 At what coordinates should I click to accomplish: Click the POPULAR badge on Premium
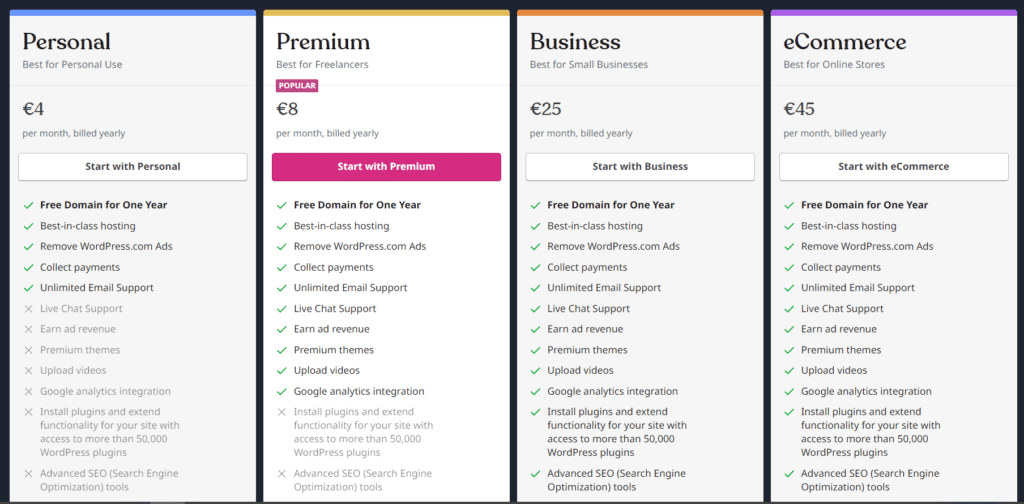[297, 86]
